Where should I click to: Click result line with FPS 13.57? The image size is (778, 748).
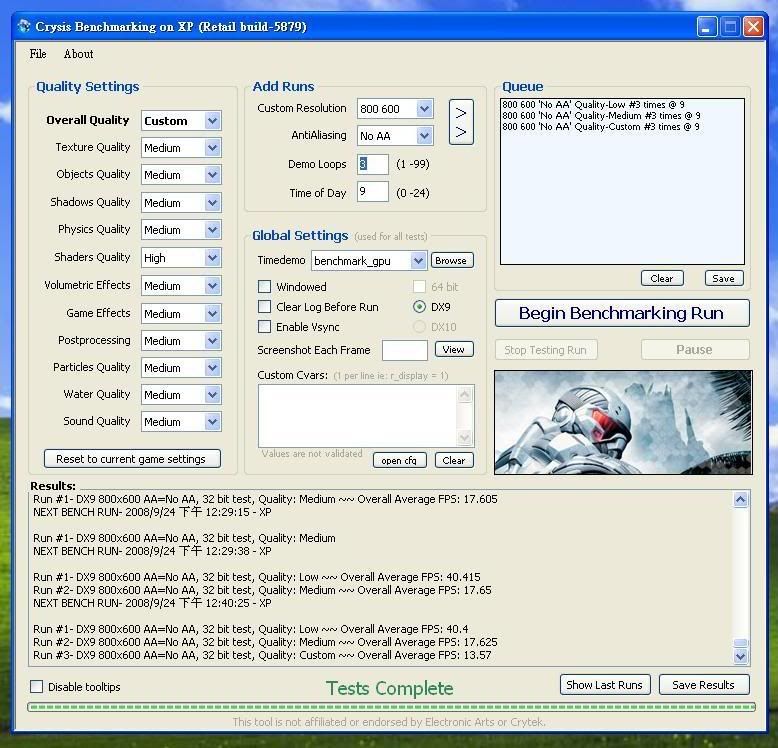click(262, 655)
